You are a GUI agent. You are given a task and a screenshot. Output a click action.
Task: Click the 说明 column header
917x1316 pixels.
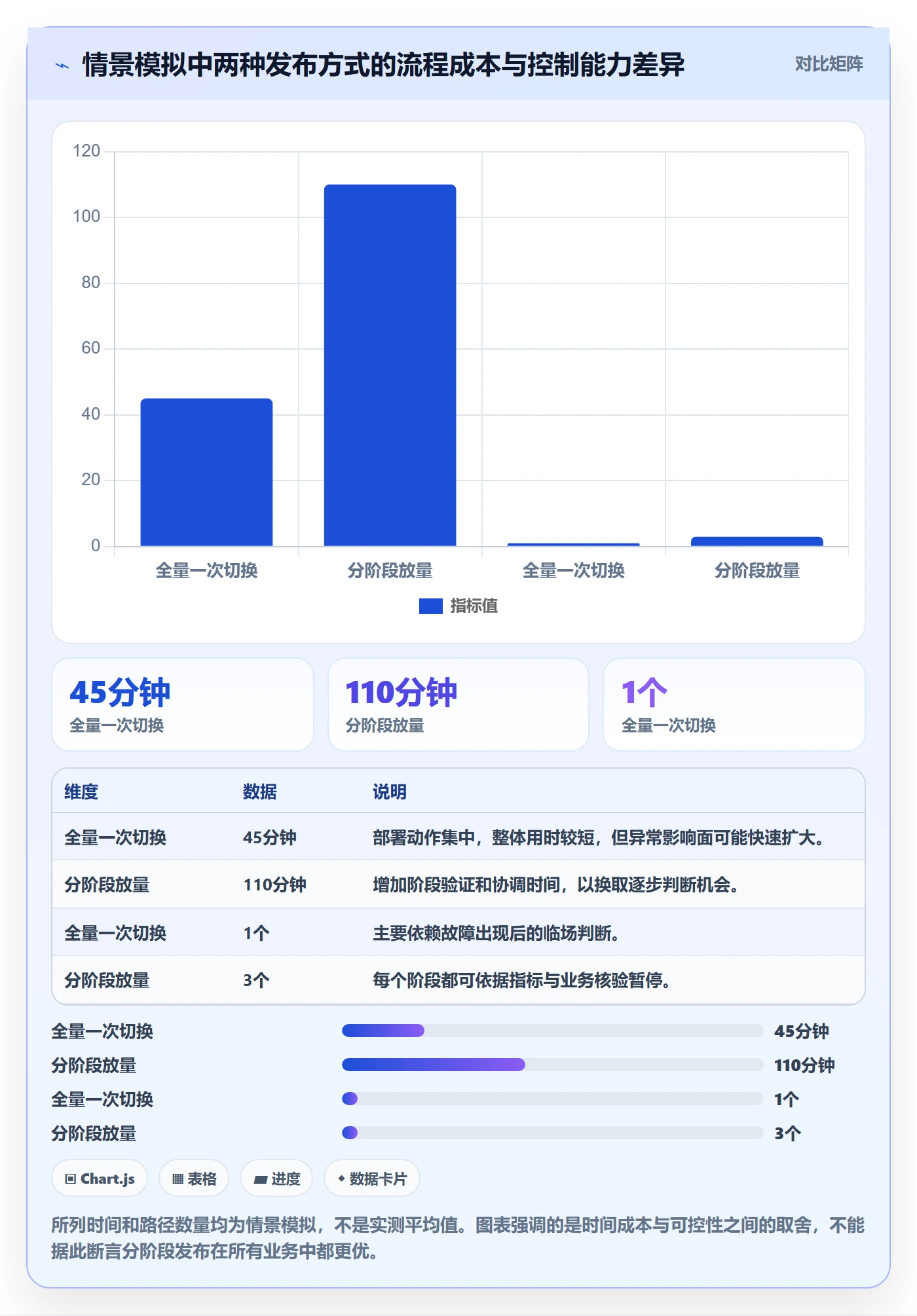click(x=390, y=792)
